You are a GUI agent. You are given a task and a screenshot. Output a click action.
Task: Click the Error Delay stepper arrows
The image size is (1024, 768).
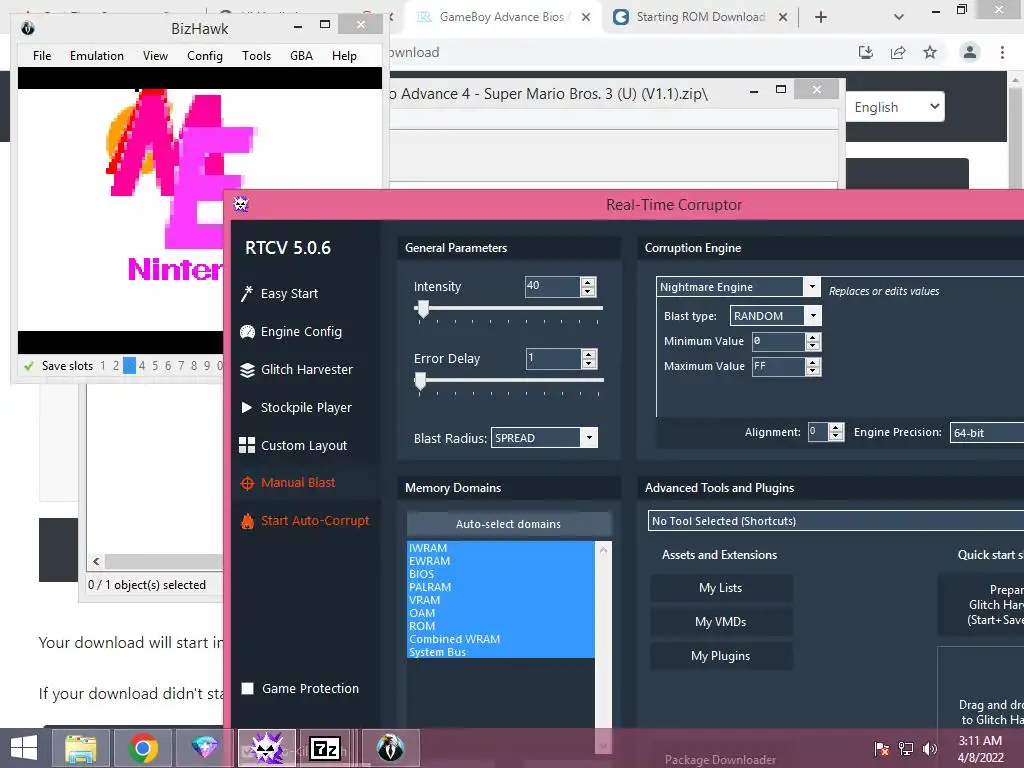588,359
